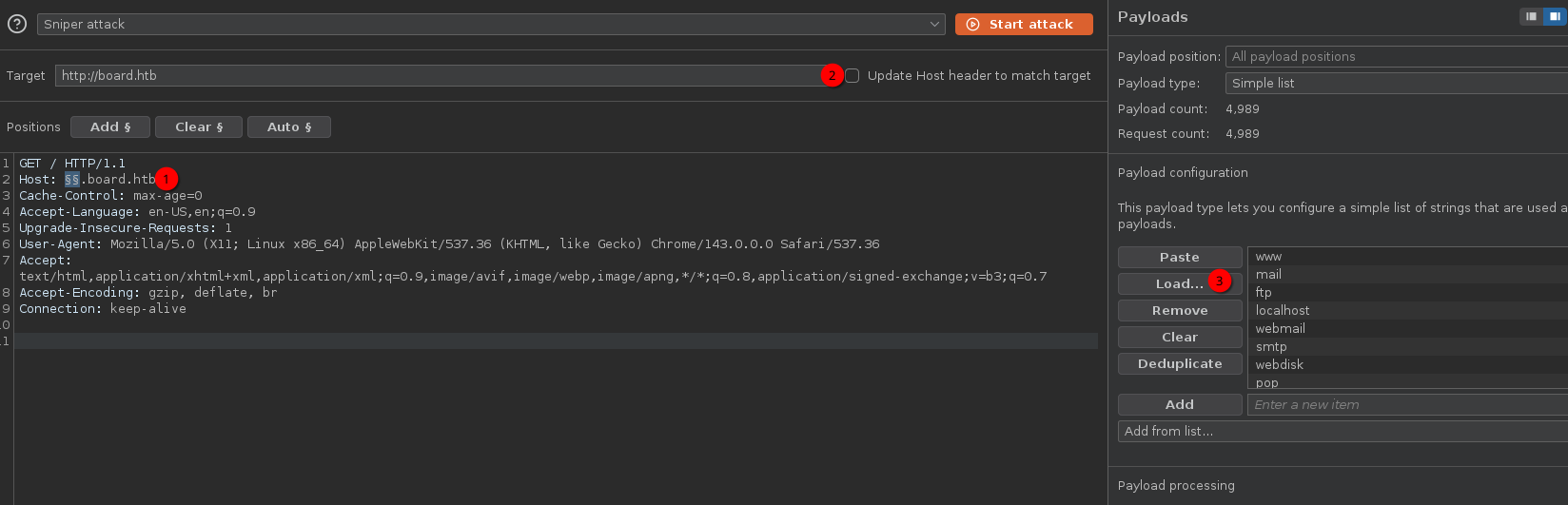Screen dimensions: 1568x505
Task: Switch to right side panel layout icon
Action: point(1555,16)
